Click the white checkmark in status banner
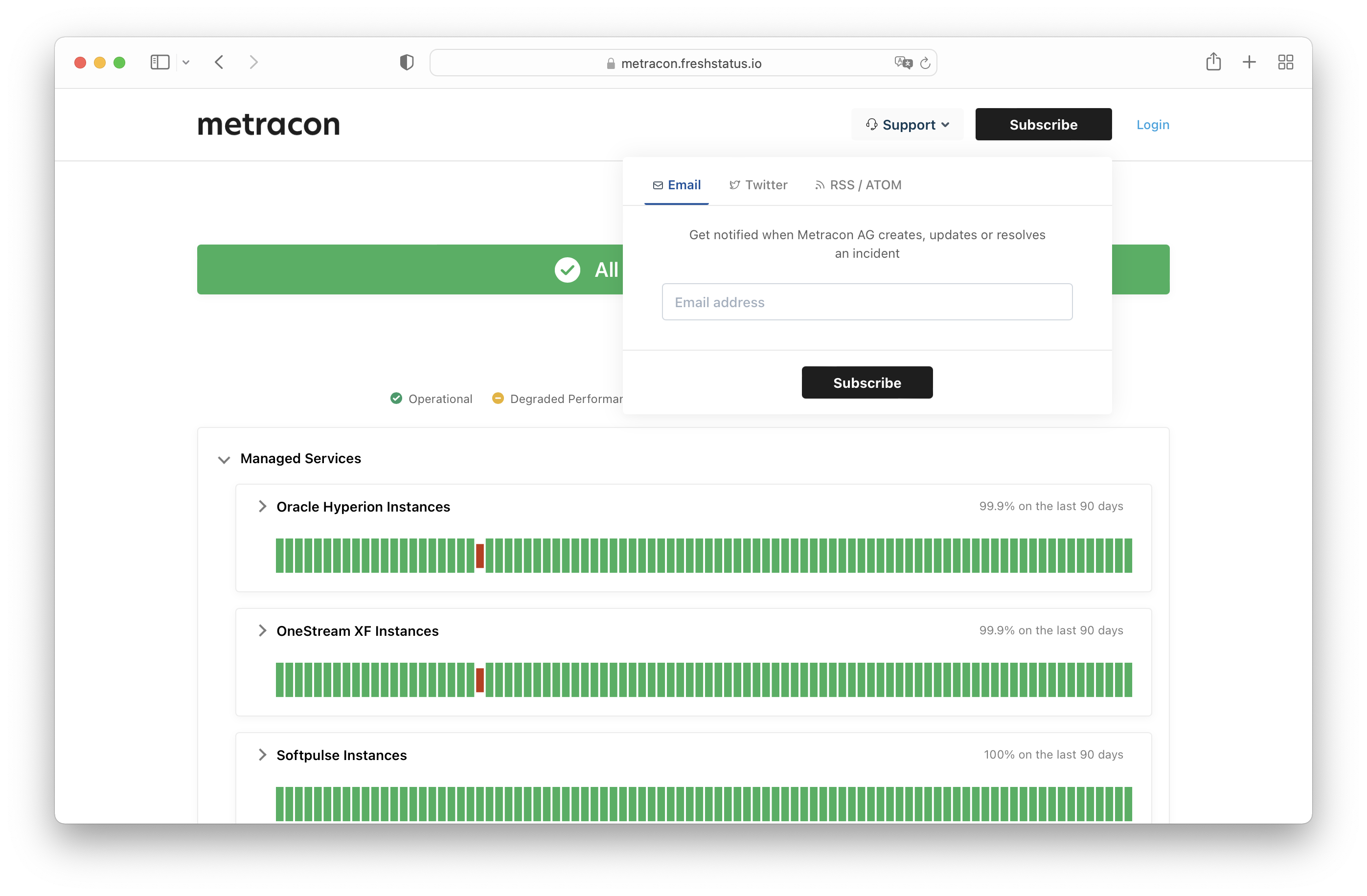This screenshot has width=1367, height=896. pyautogui.click(x=567, y=270)
